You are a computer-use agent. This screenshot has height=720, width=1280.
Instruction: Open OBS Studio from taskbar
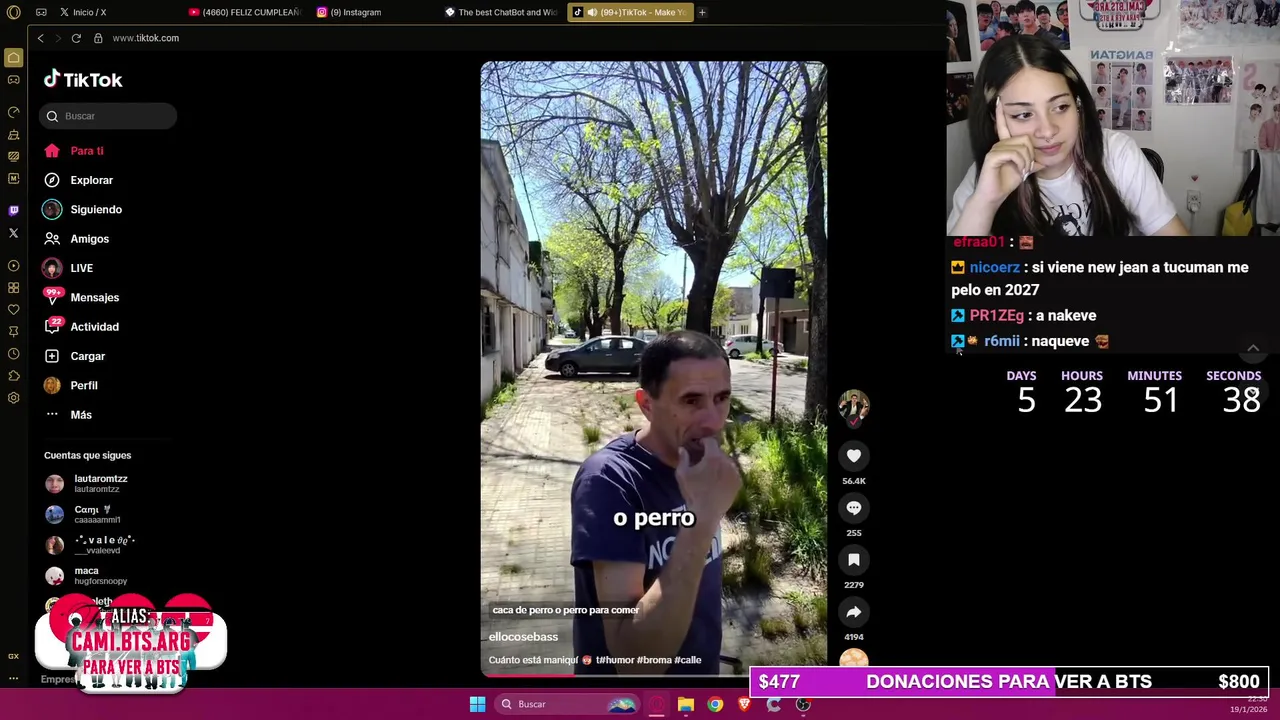803,704
